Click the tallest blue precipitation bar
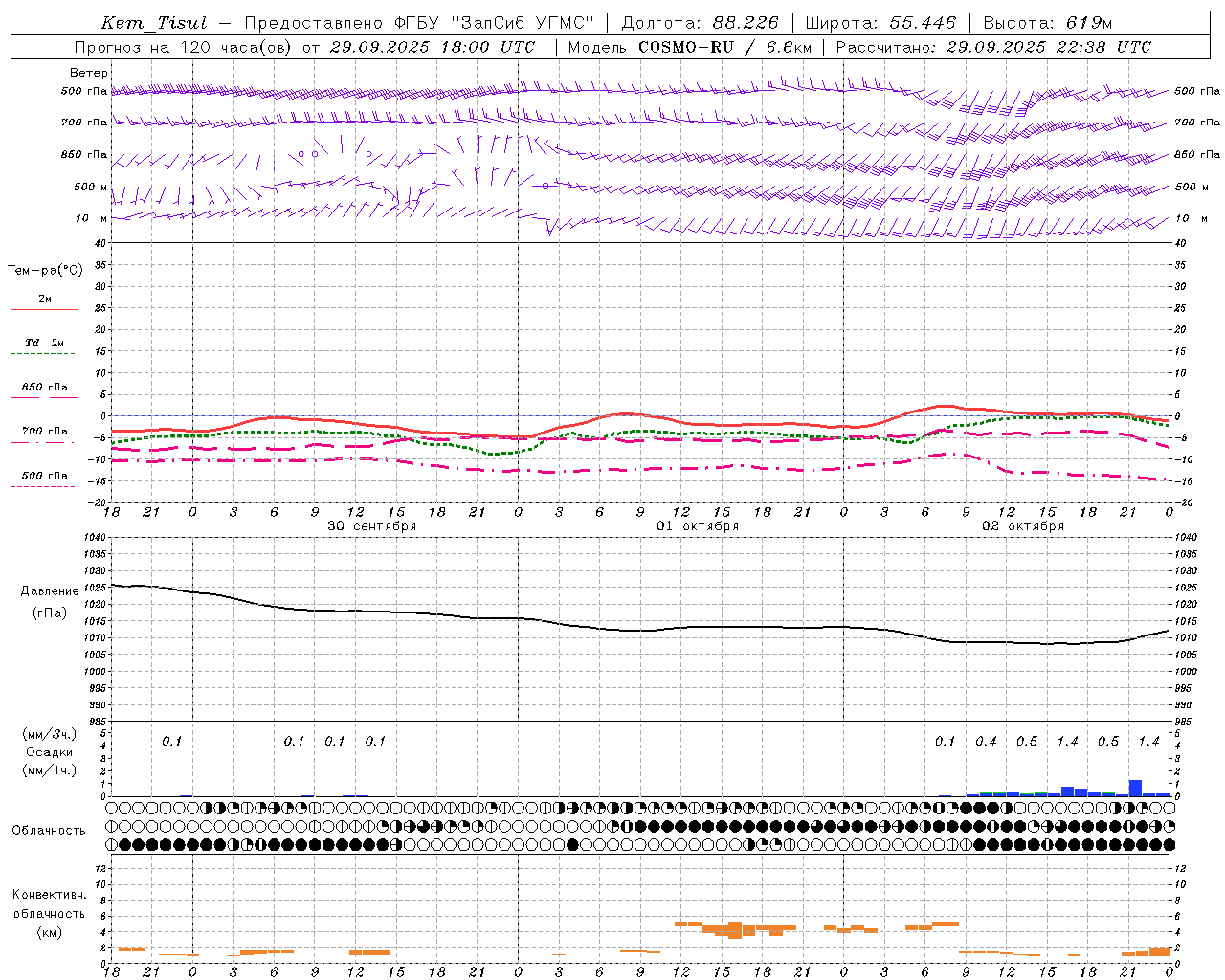 1135,788
